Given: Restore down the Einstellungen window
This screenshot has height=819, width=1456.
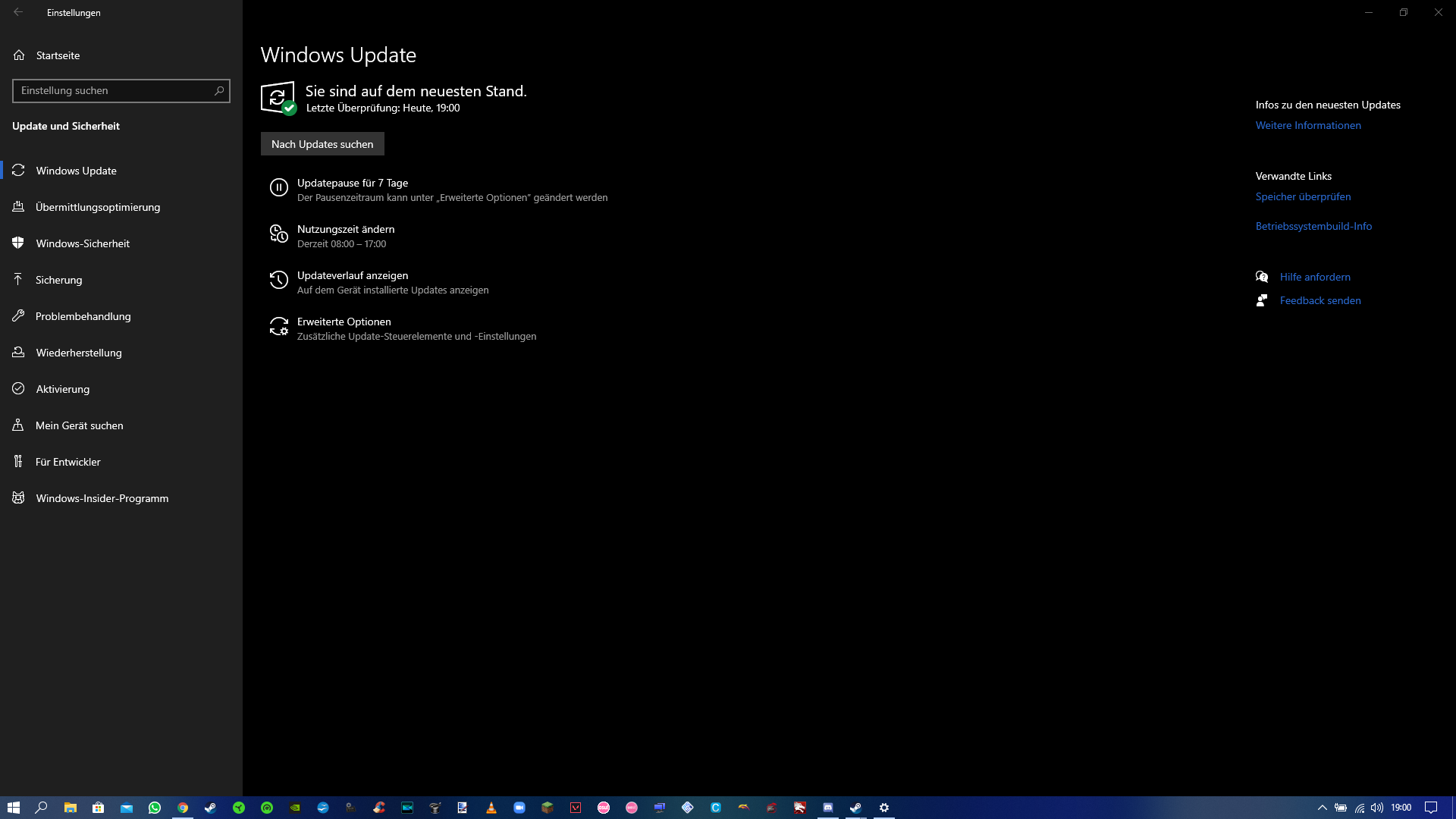Looking at the screenshot, I should pyautogui.click(x=1404, y=12).
